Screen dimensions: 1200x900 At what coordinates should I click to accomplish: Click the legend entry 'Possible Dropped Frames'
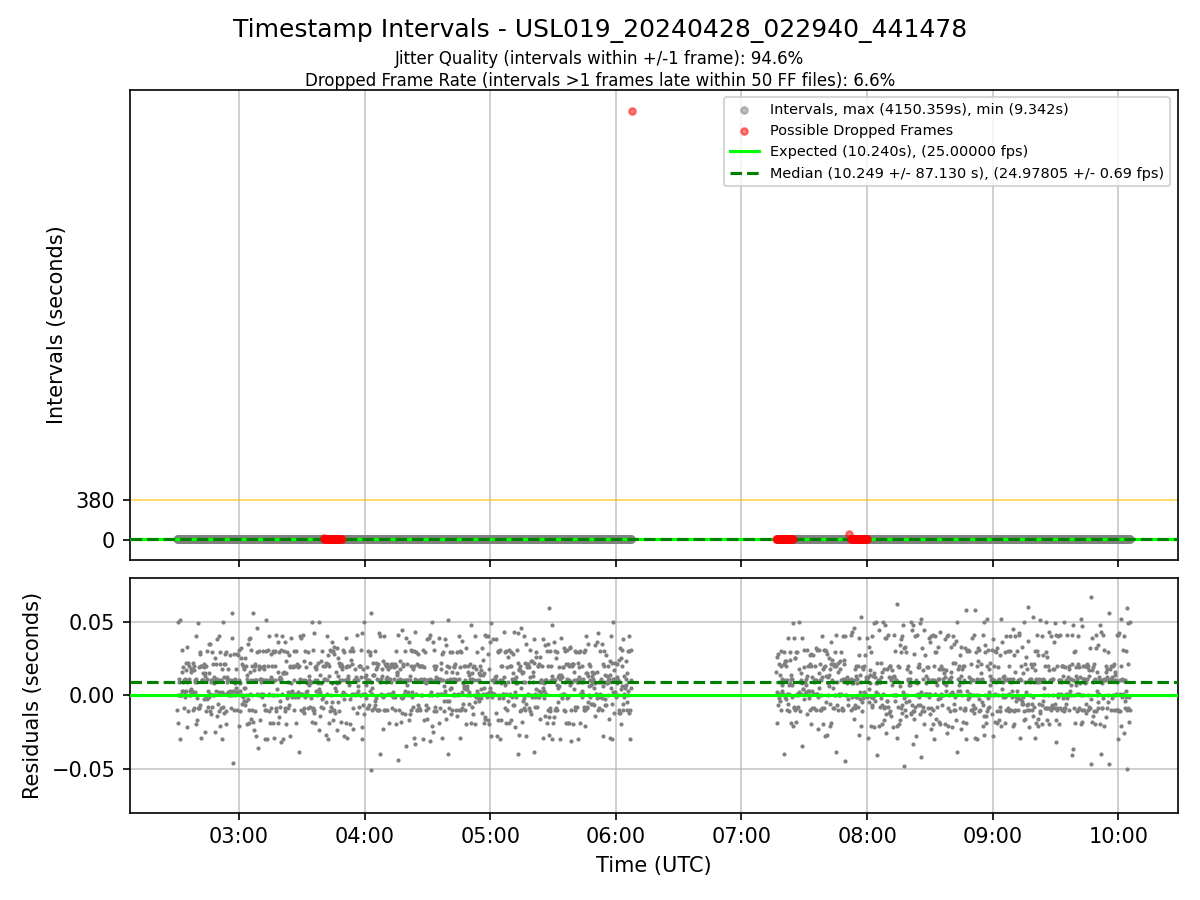click(861, 130)
